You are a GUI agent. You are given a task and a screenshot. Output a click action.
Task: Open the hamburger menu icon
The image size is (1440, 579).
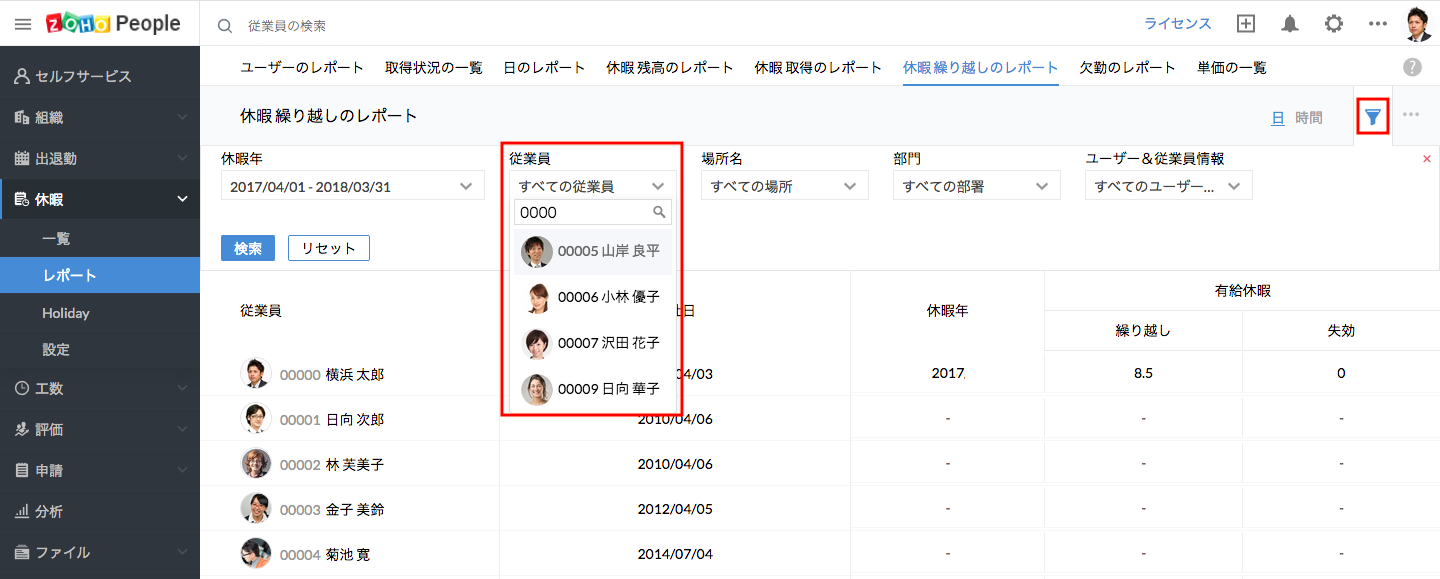click(23, 24)
